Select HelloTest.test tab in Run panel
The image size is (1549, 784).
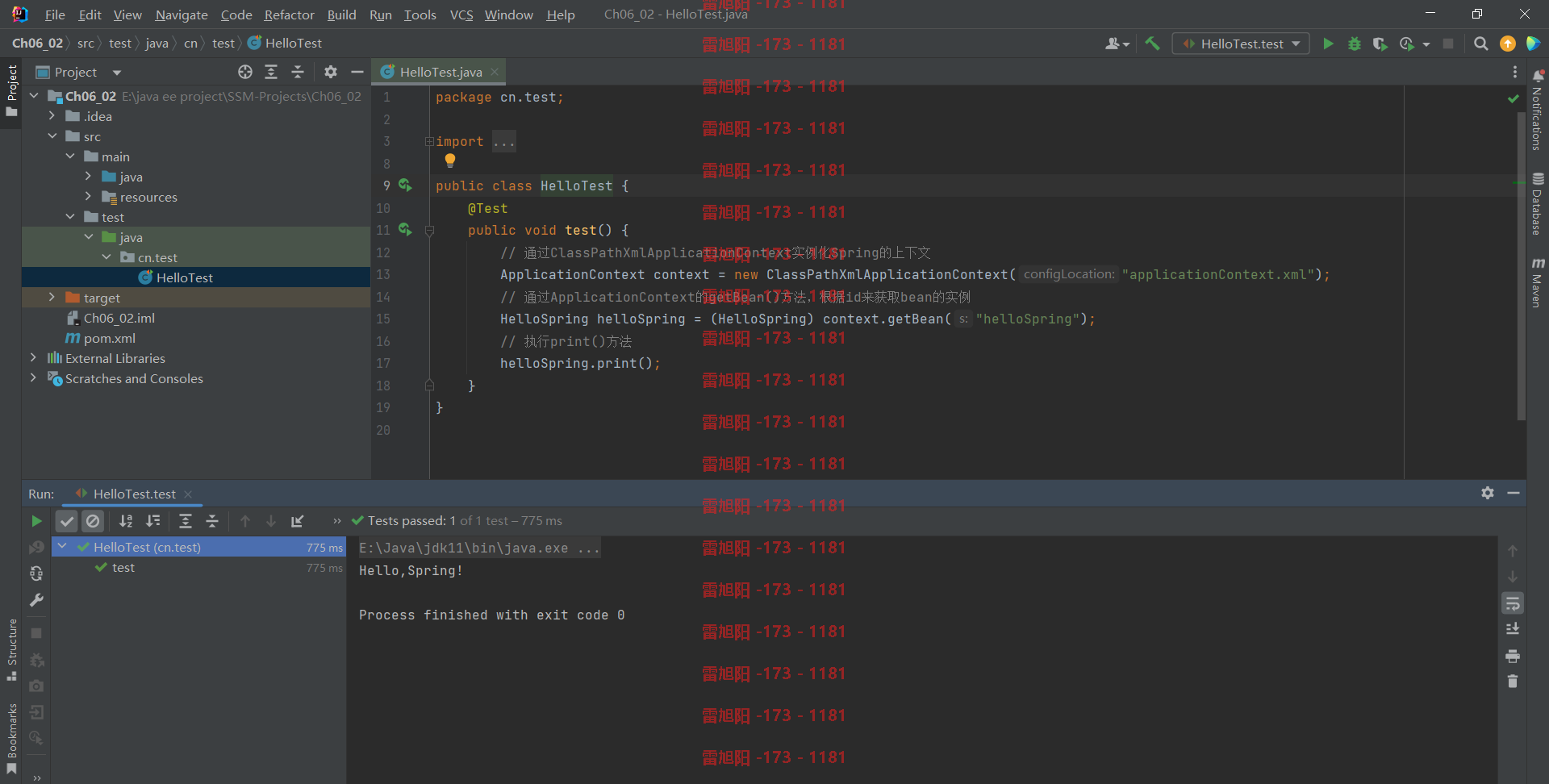pos(134,494)
